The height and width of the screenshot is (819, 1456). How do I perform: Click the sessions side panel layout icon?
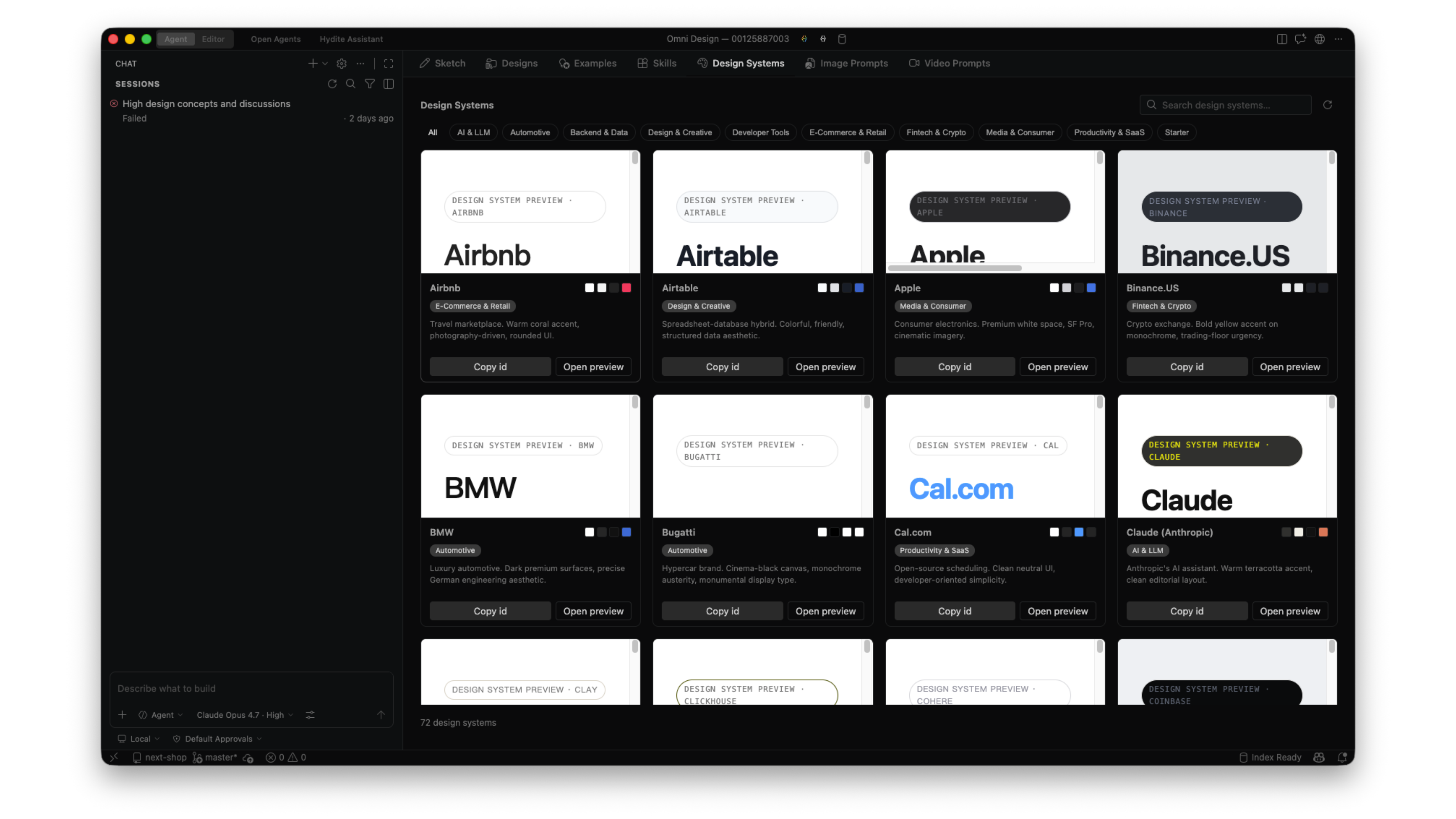pos(388,84)
